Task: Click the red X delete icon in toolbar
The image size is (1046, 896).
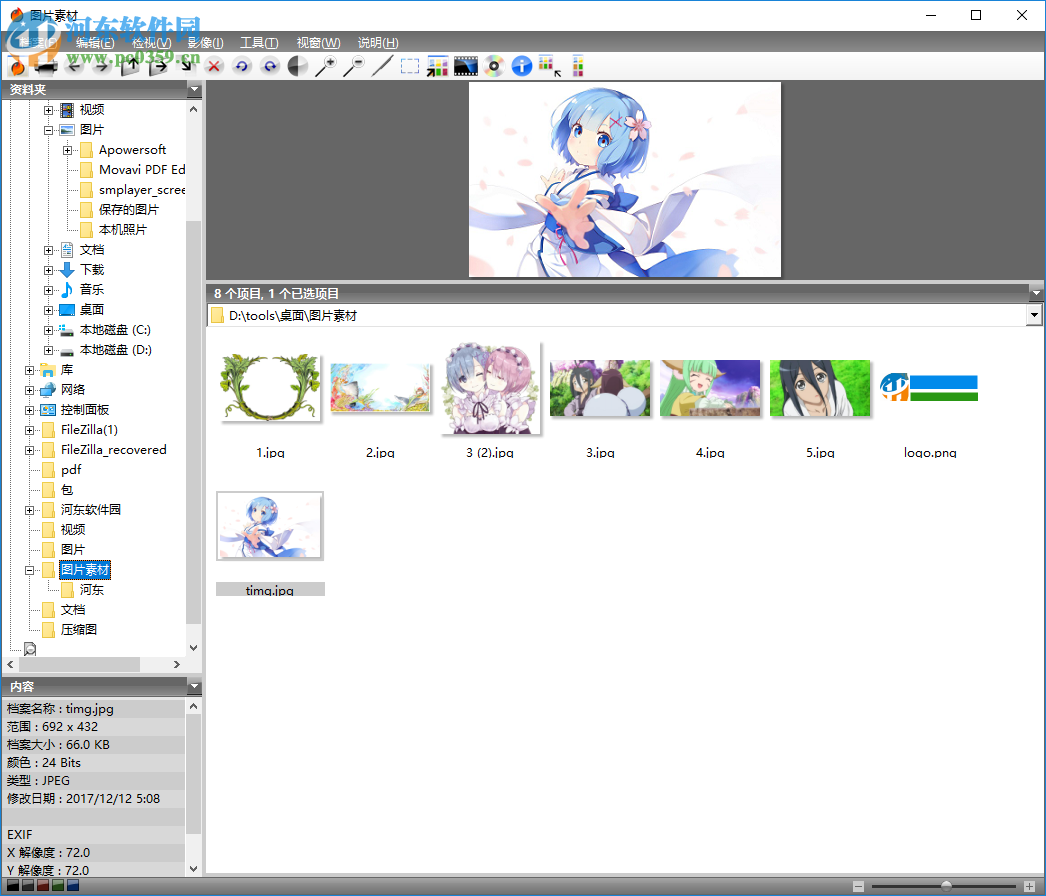Action: [x=214, y=66]
